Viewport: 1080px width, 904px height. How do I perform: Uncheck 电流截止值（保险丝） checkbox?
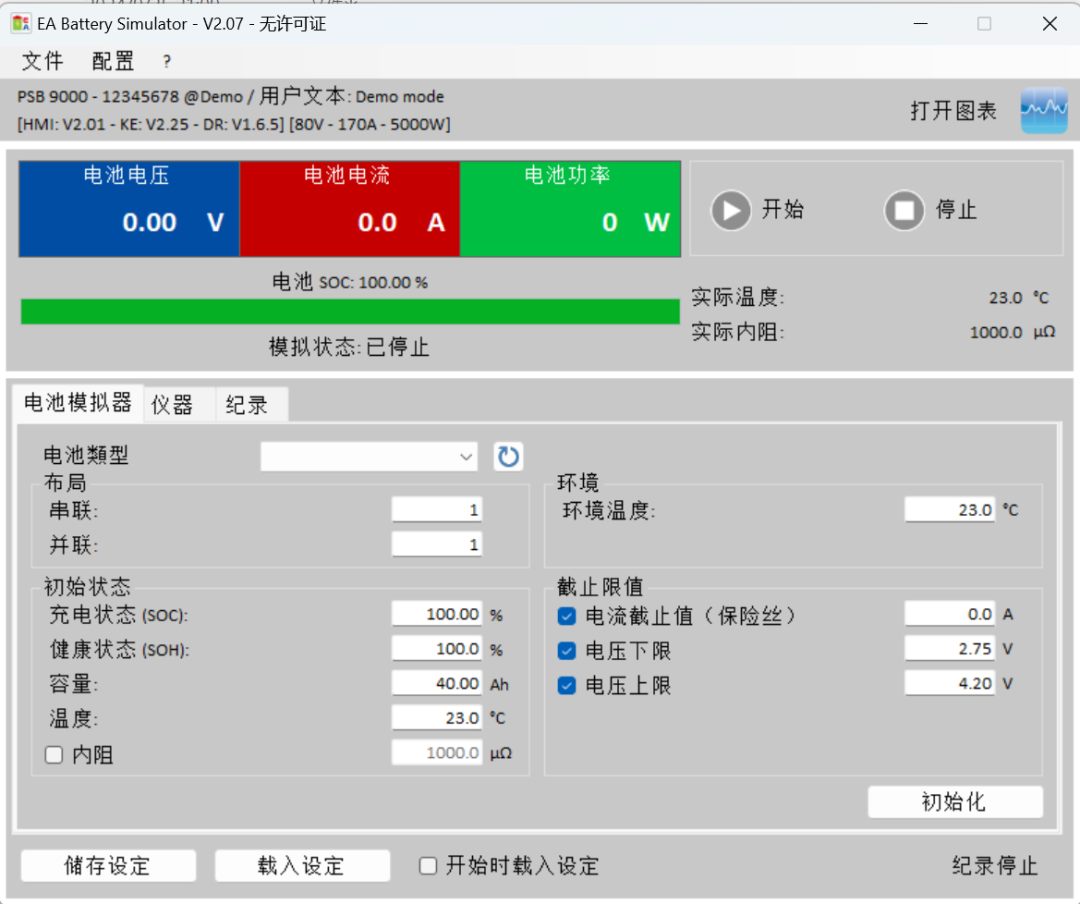(567, 616)
